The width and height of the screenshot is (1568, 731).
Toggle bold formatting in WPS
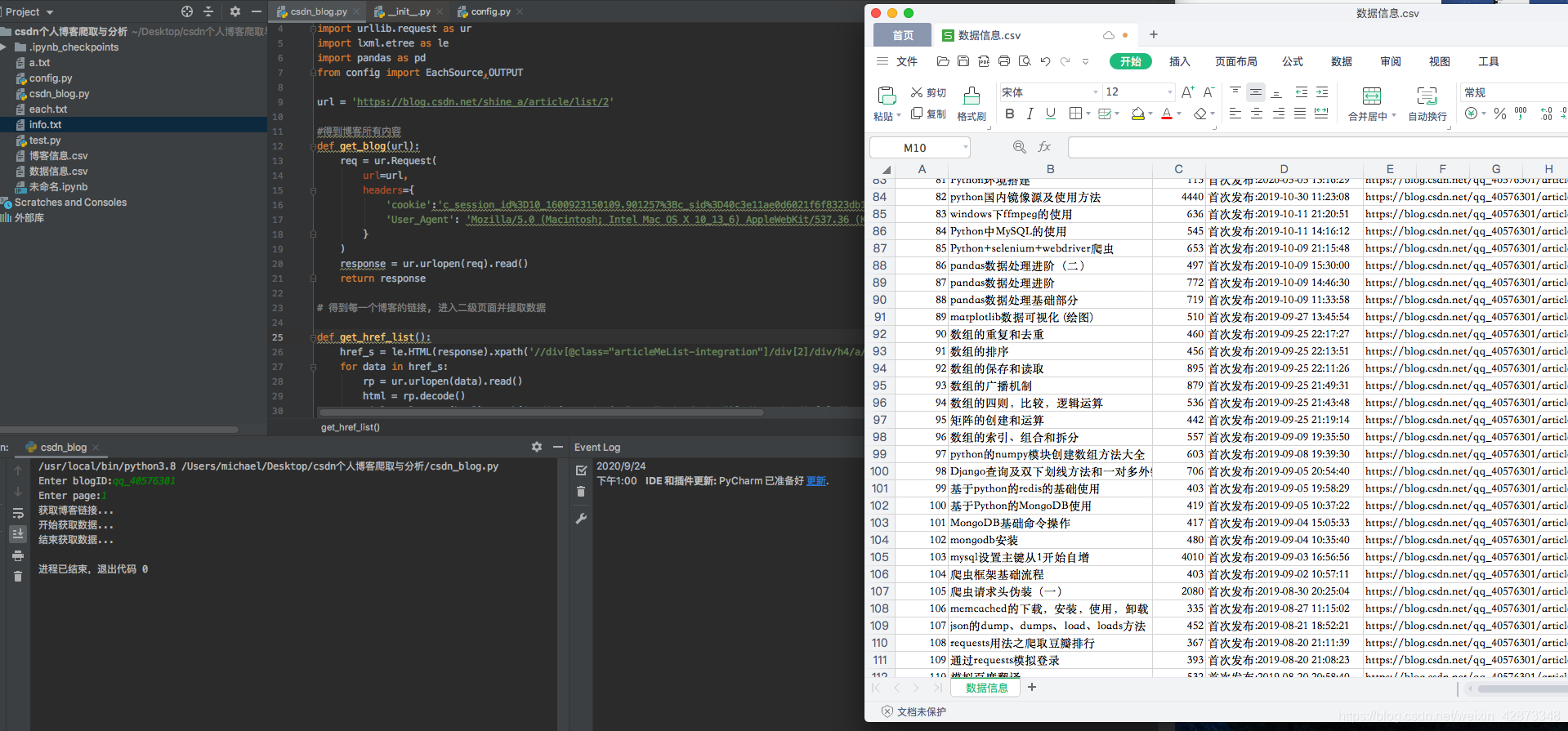(1010, 114)
